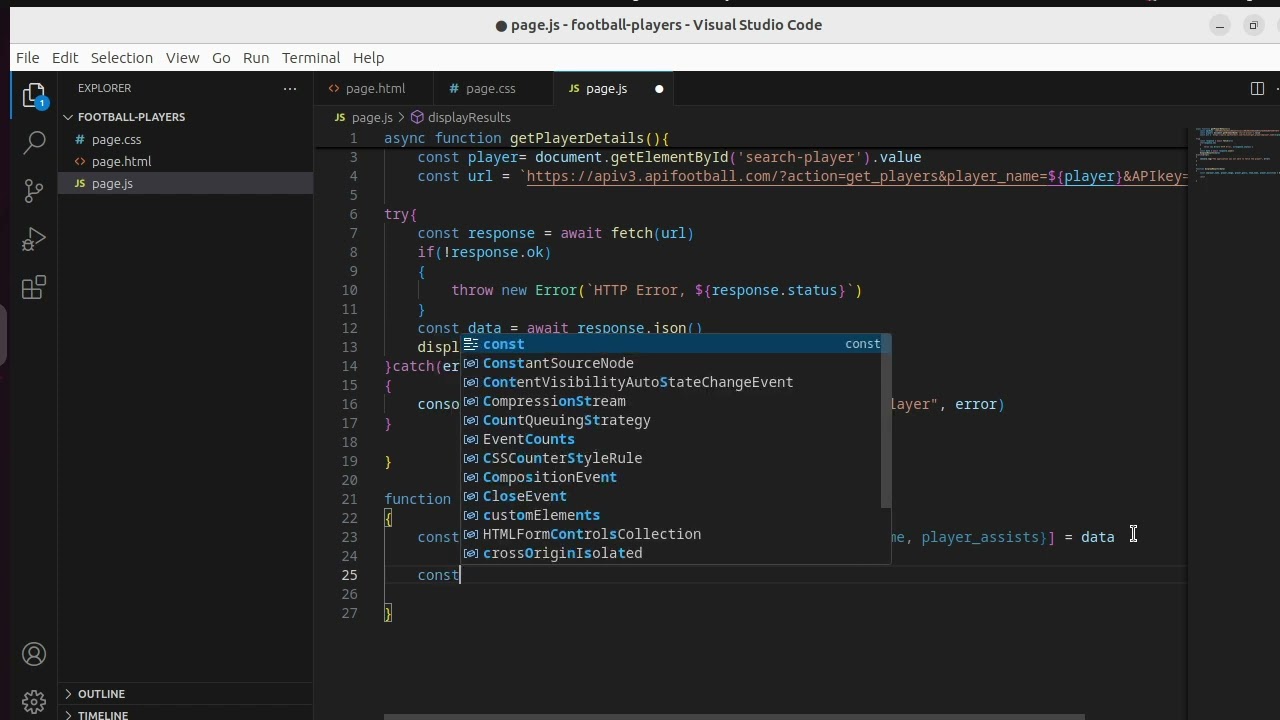The image size is (1280, 720).
Task: Open Explorer views and more actions ellipsis
Action: coord(290,88)
